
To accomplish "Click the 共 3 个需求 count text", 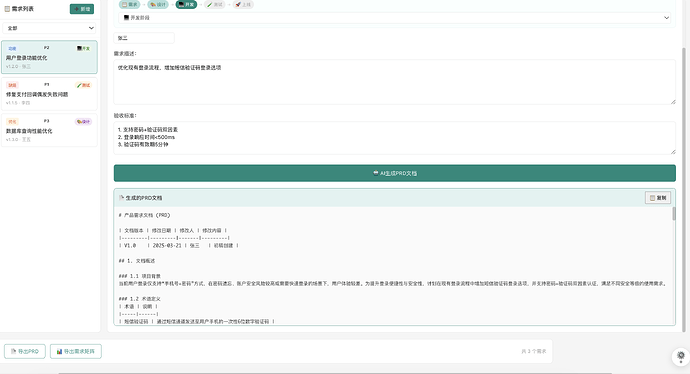I will click(533, 351).
